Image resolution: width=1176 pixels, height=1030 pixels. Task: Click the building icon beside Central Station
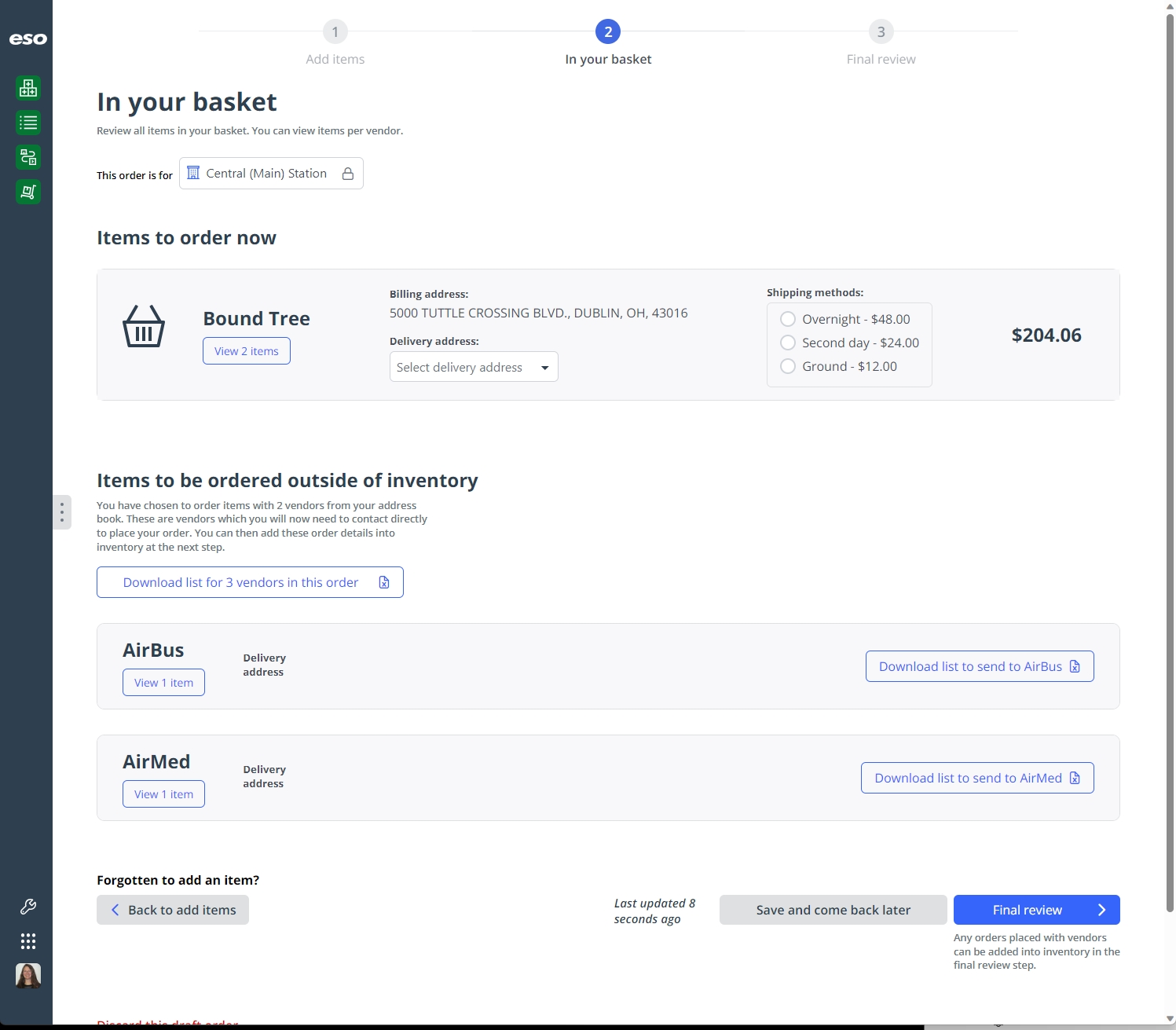click(x=193, y=173)
